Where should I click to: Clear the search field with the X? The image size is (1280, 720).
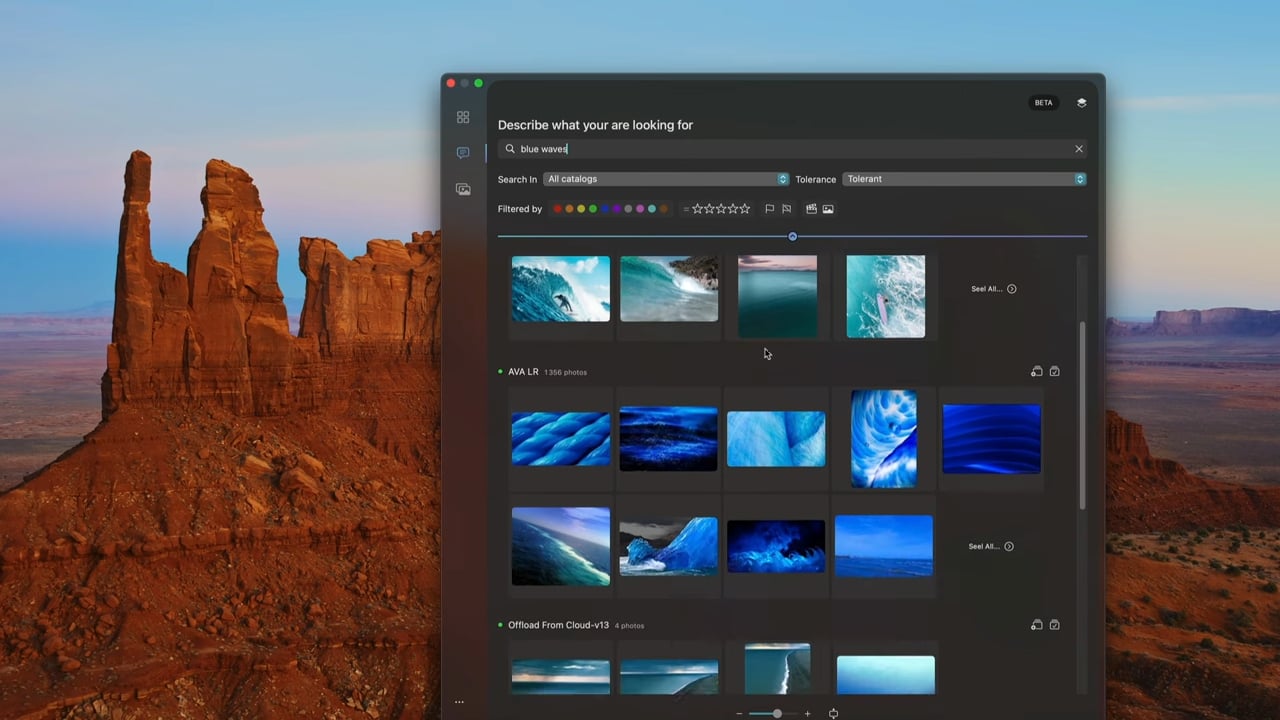tap(1078, 149)
